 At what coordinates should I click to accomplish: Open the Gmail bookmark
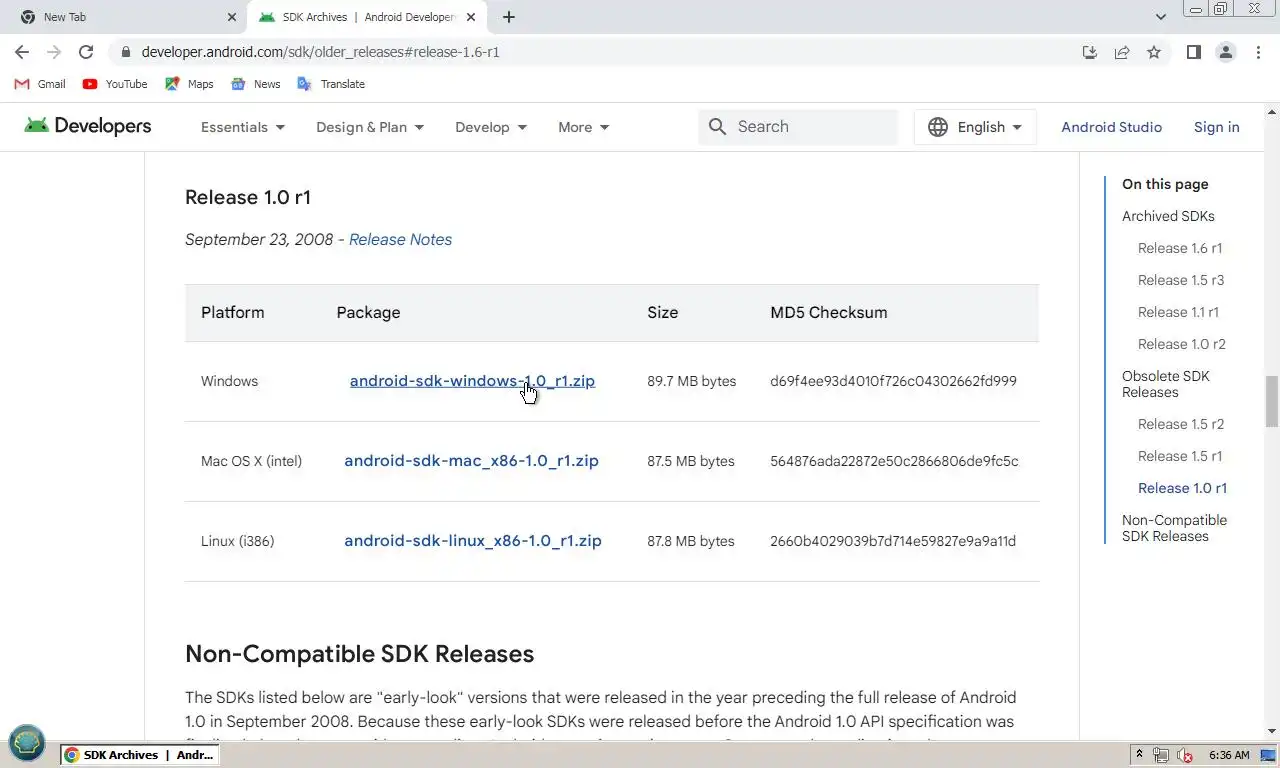[40, 84]
